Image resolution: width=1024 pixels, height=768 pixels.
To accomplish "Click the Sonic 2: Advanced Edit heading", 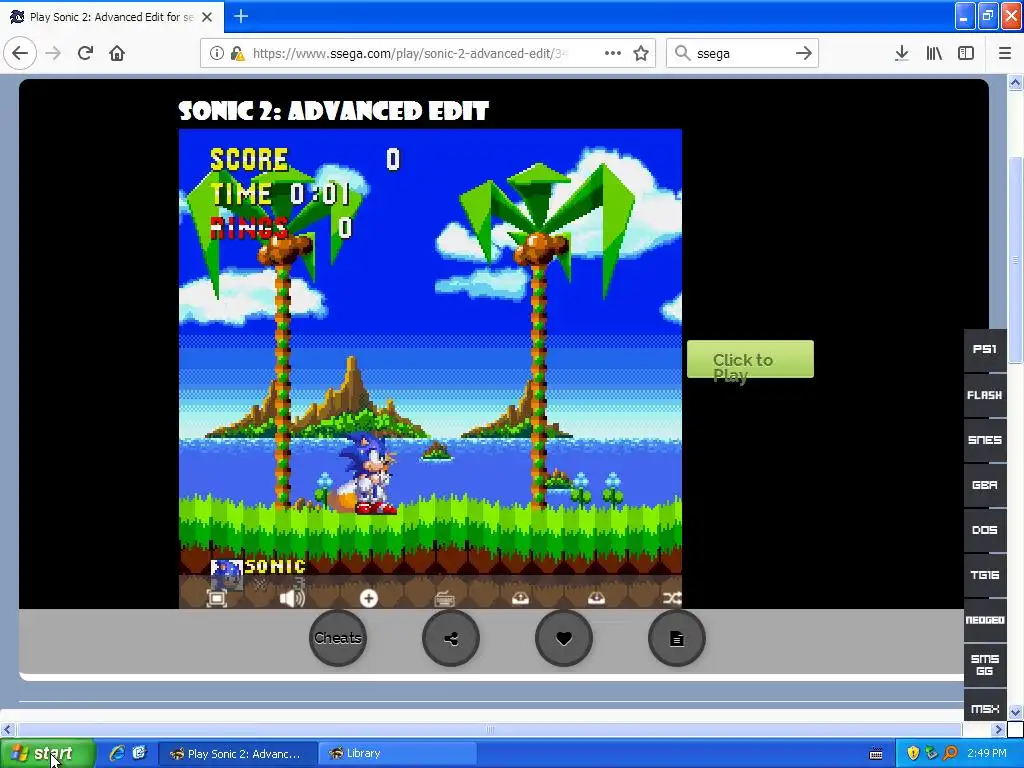I will coord(334,111).
